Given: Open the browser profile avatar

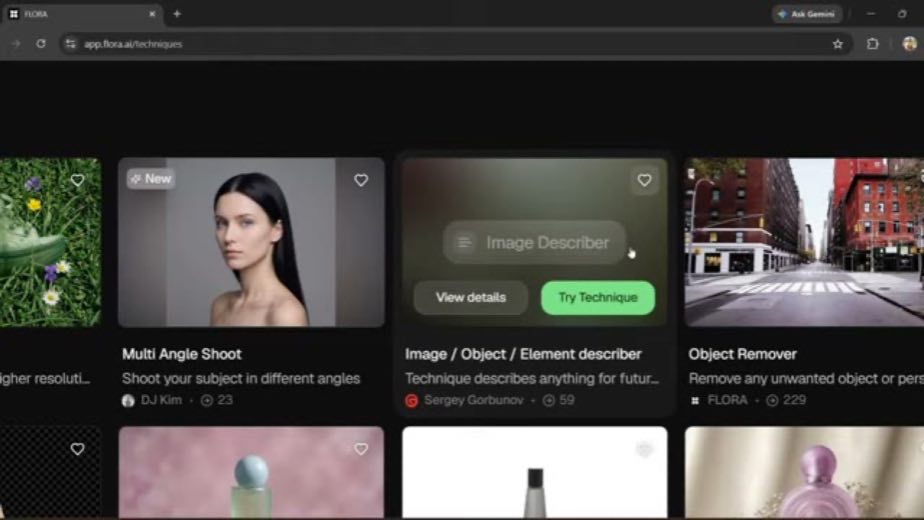Looking at the screenshot, I should [909, 44].
